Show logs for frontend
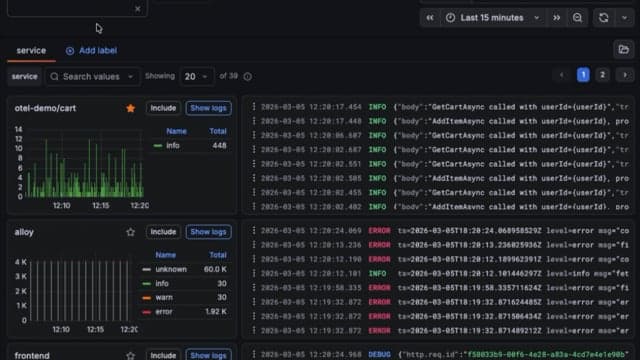Viewport: 640px width, 360px height. pyautogui.click(x=209, y=355)
